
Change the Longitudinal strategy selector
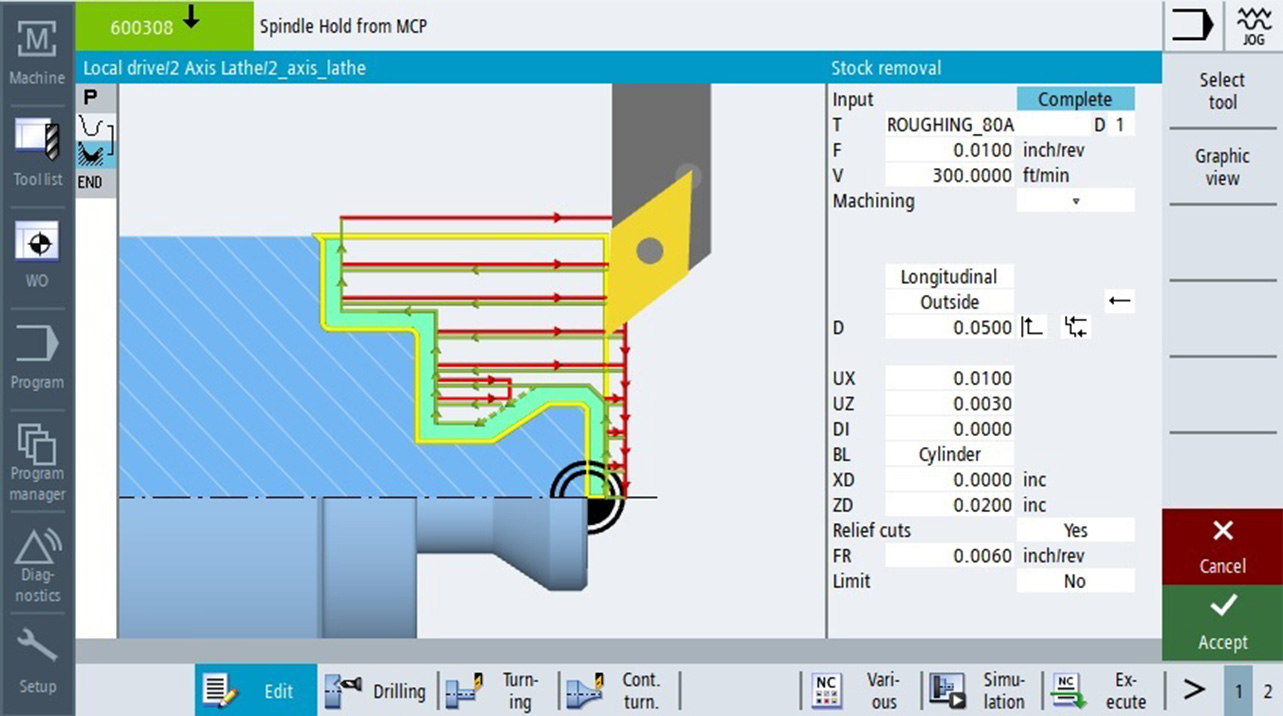pyautogui.click(x=949, y=277)
